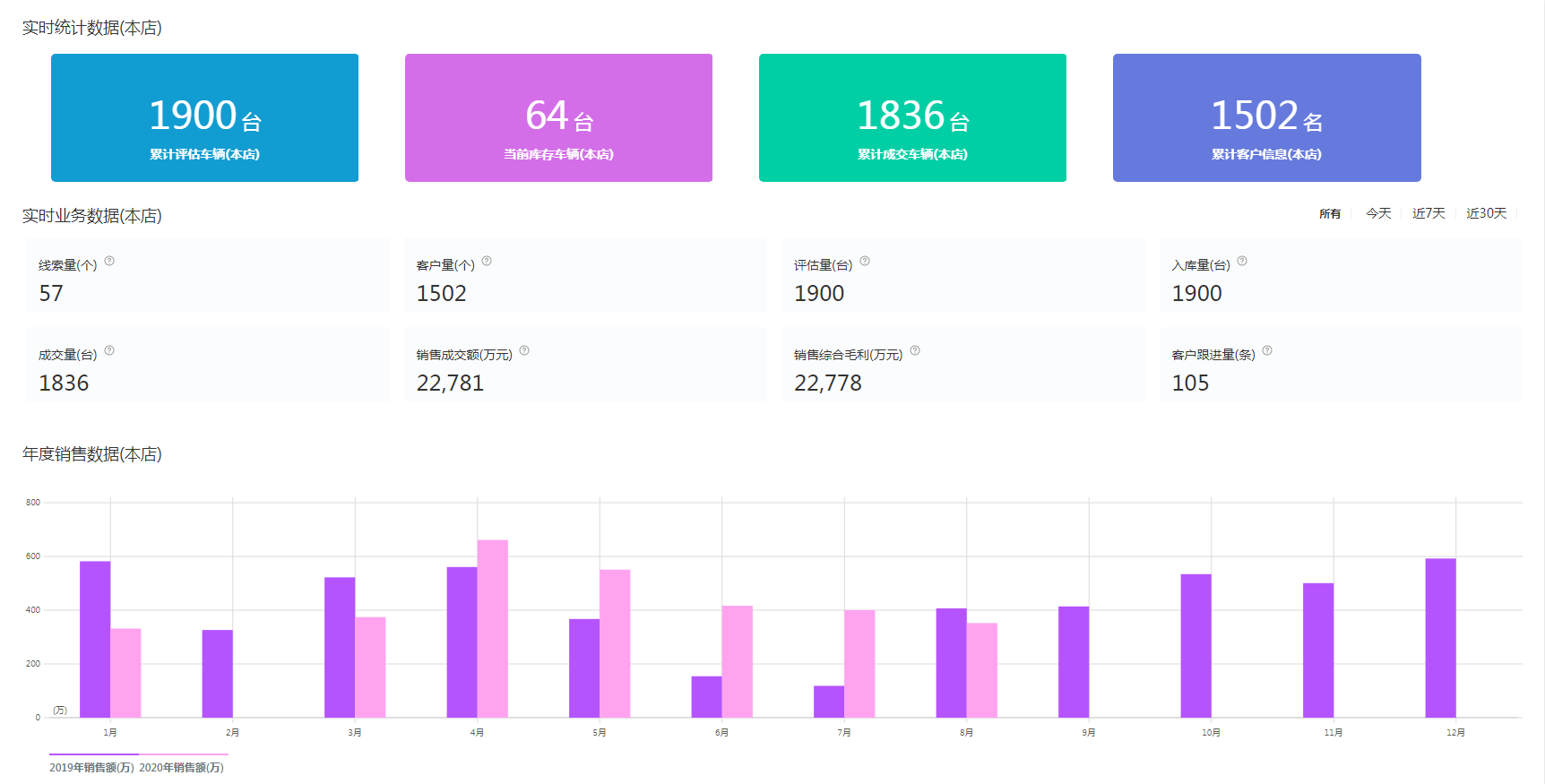Select the 2019 bar for 10月

(x=1196, y=646)
